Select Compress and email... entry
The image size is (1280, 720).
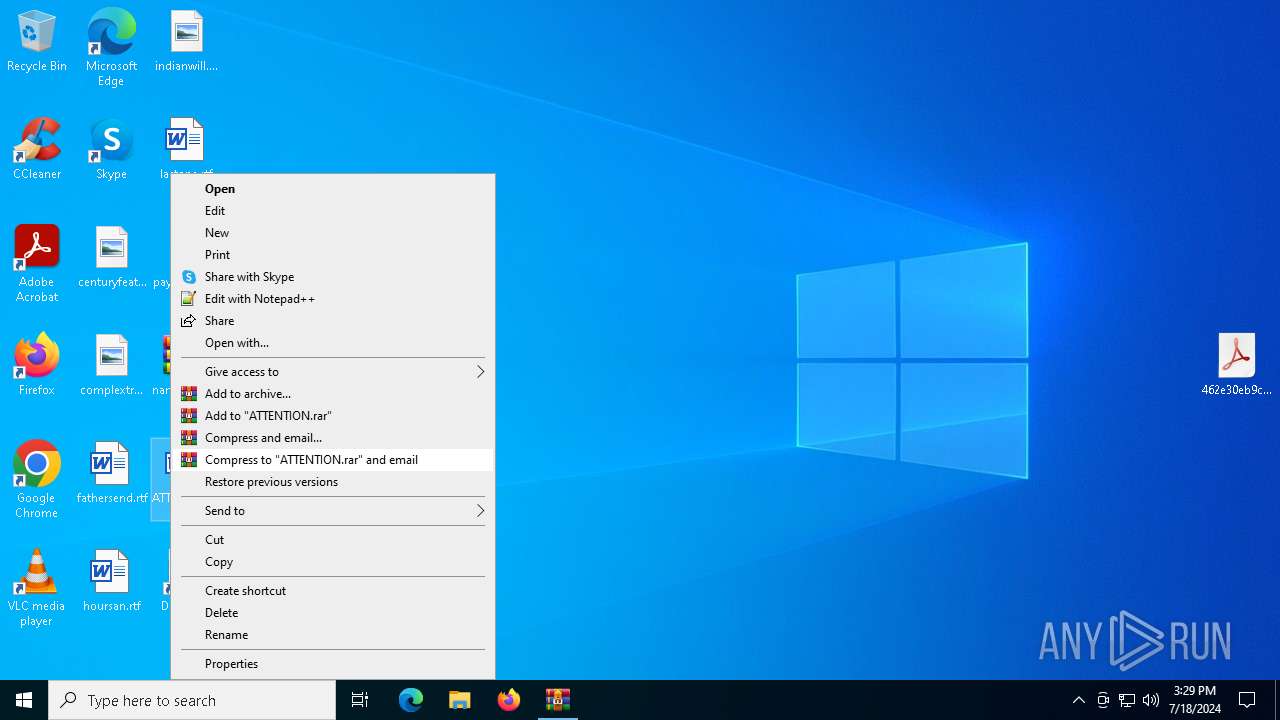click(x=333, y=438)
